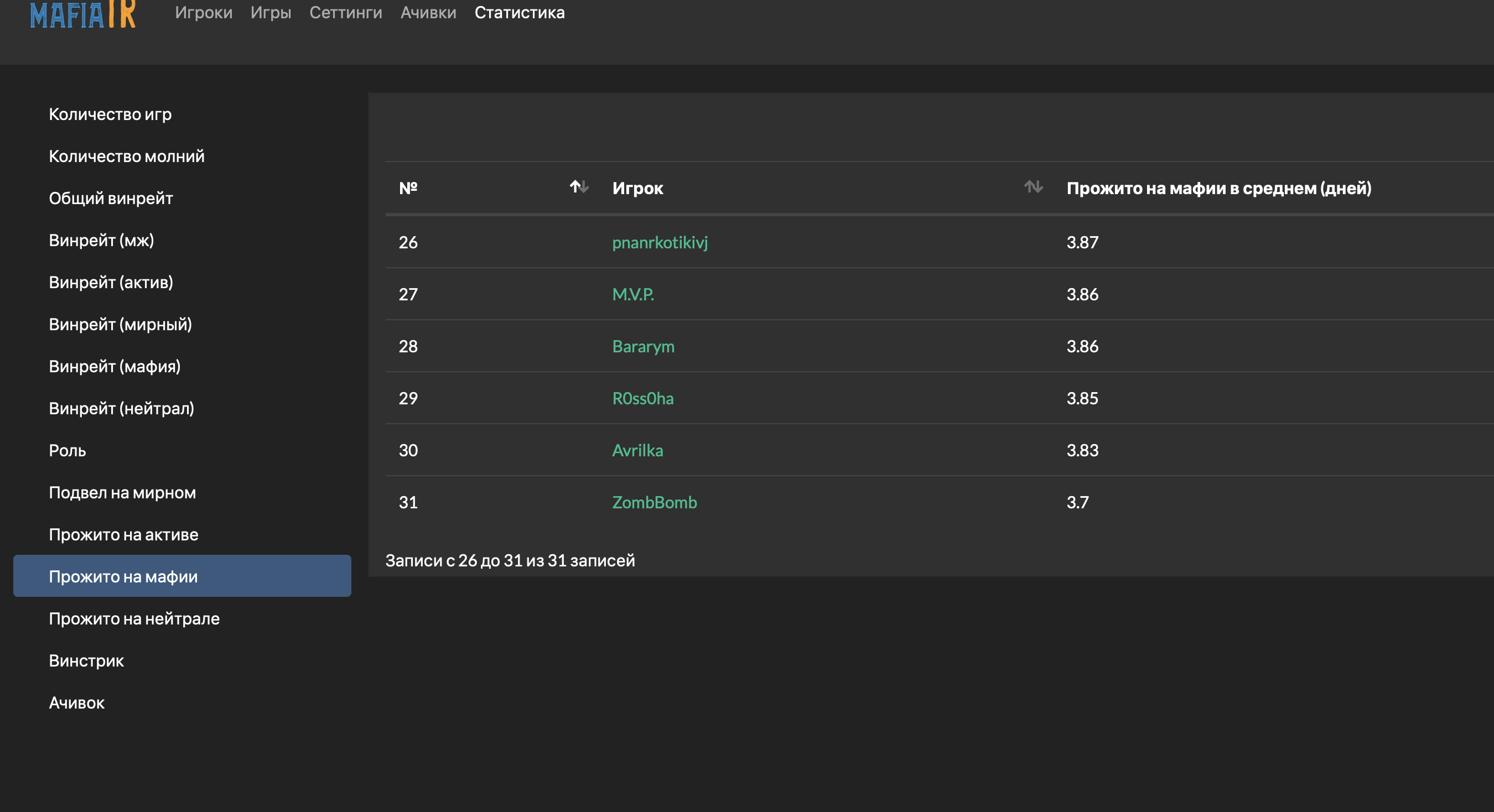Open player R0ss0ha profile link
This screenshot has width=1494, height=812.
[x=642, y=398]
